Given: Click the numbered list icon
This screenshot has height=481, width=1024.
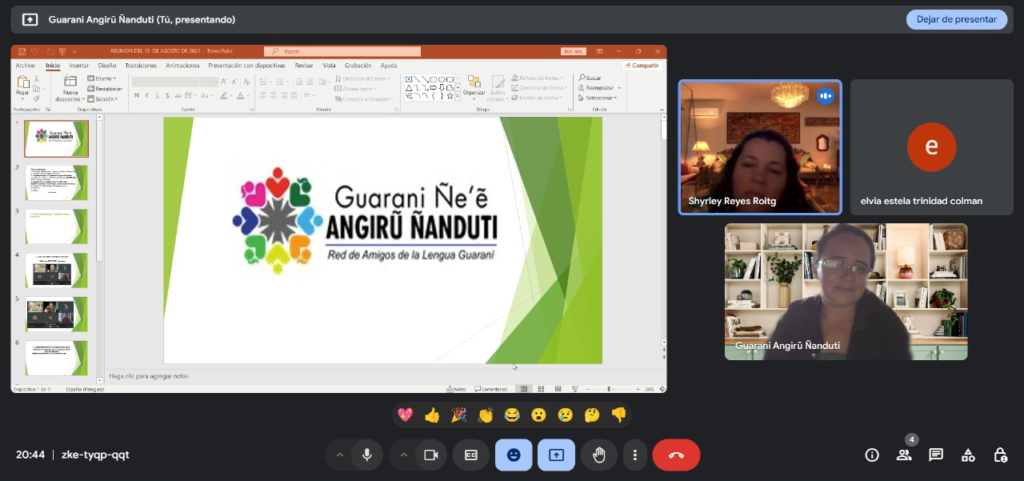Looking at the screenshot, I should pos(280,82).
